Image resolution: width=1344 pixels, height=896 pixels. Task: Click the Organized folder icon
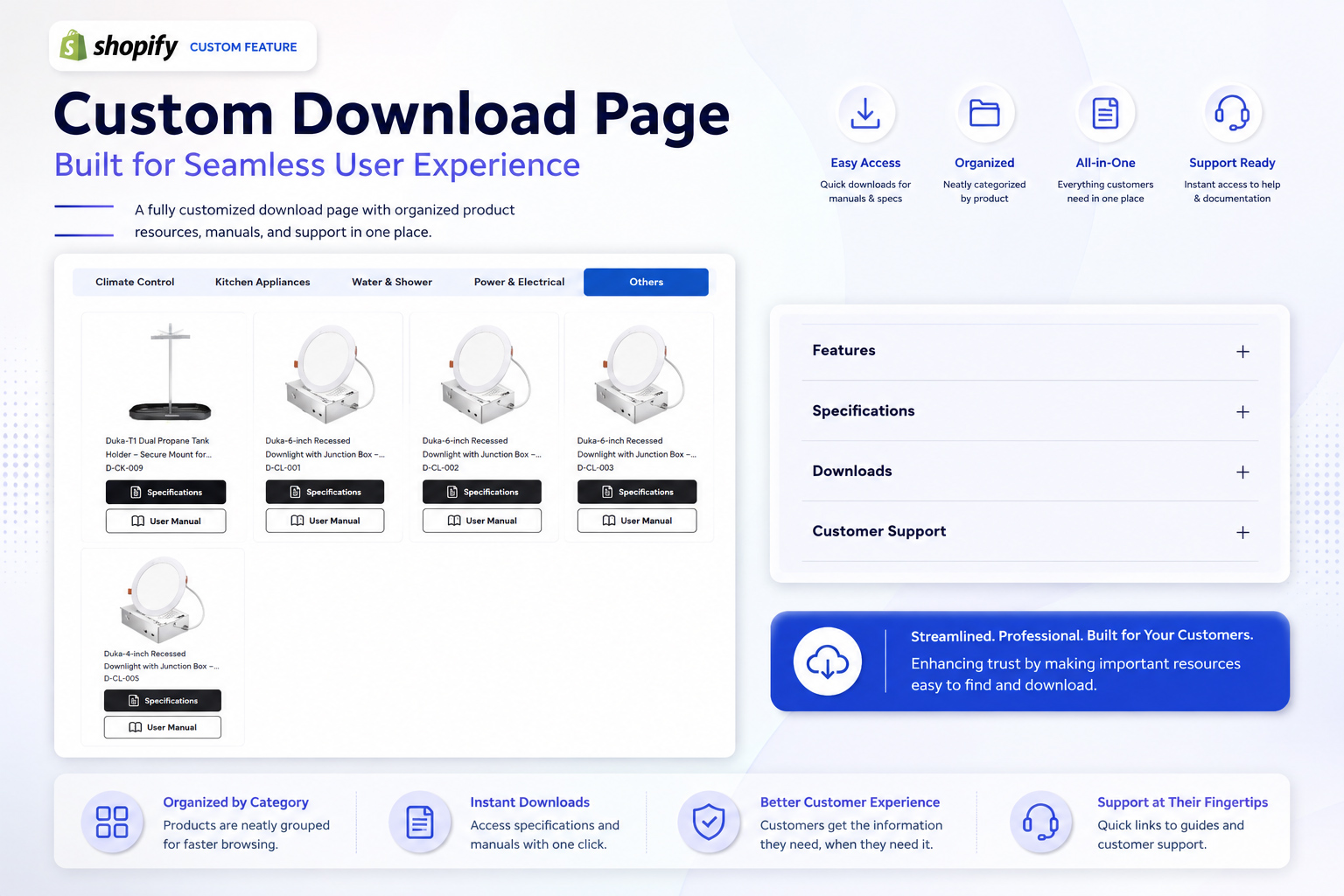click(984, 113)
